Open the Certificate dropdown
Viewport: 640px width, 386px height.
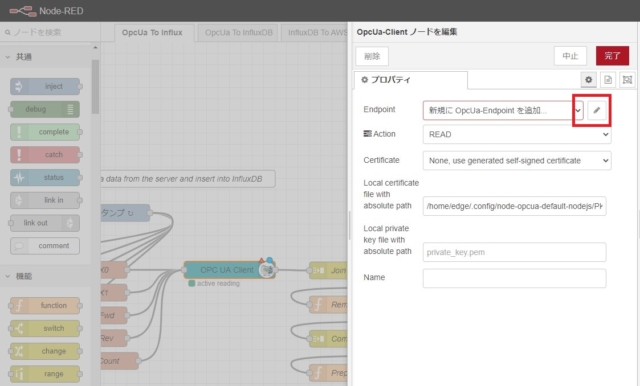[517, 161]
